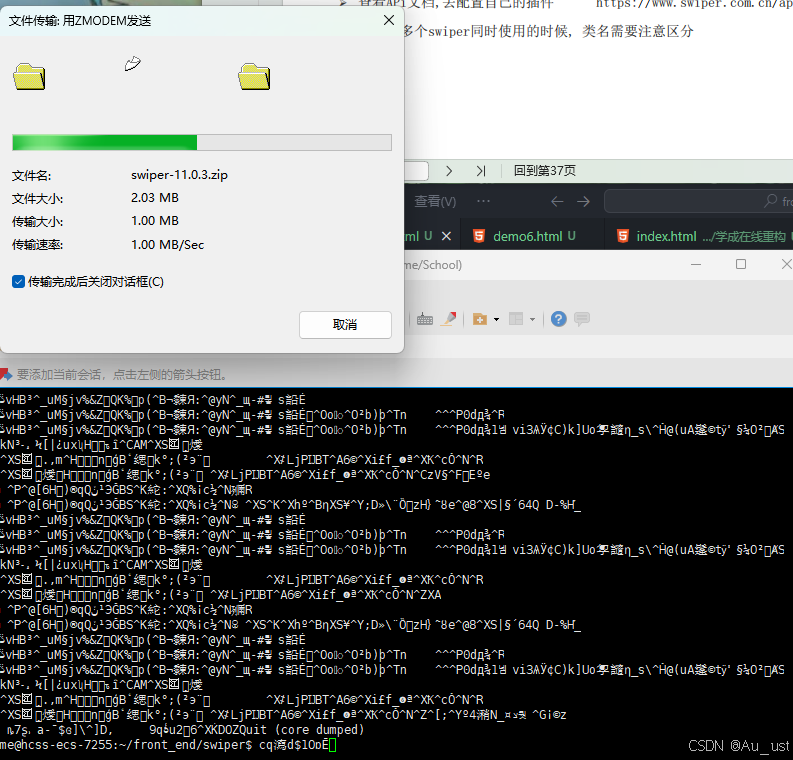Click the HTML5 icon on index.html tab

point(623,236)
